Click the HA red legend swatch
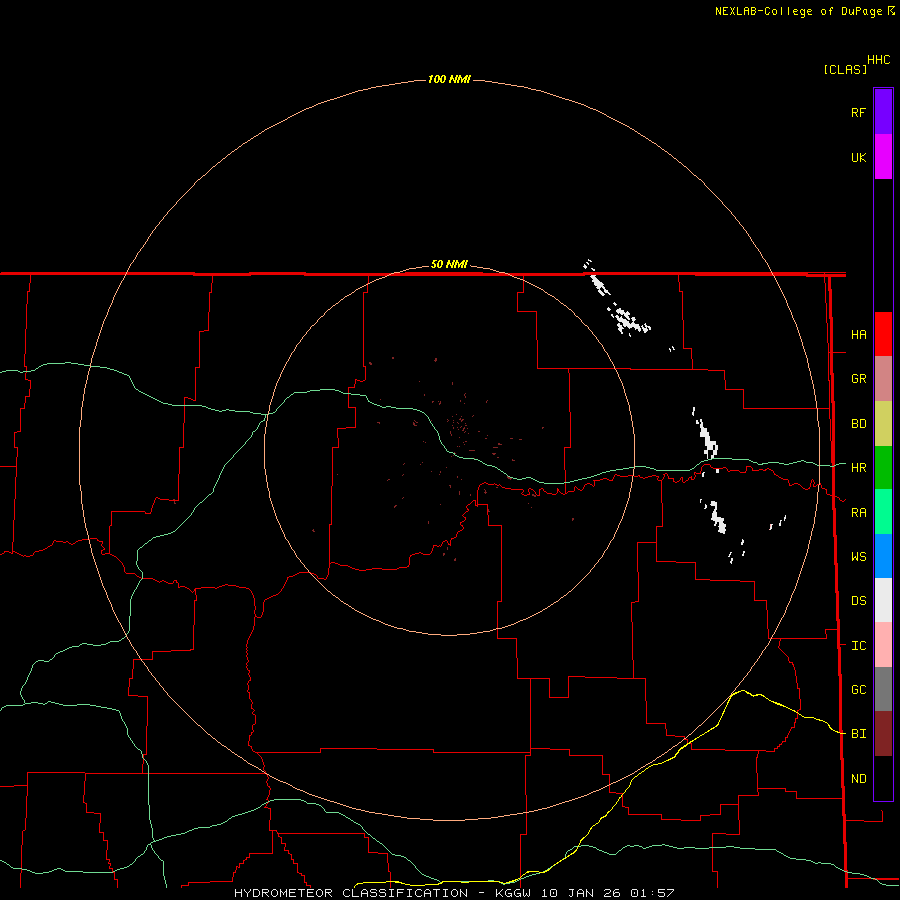Image resolution: width=900 pixels, height=900 pixels. click(883, 334)
